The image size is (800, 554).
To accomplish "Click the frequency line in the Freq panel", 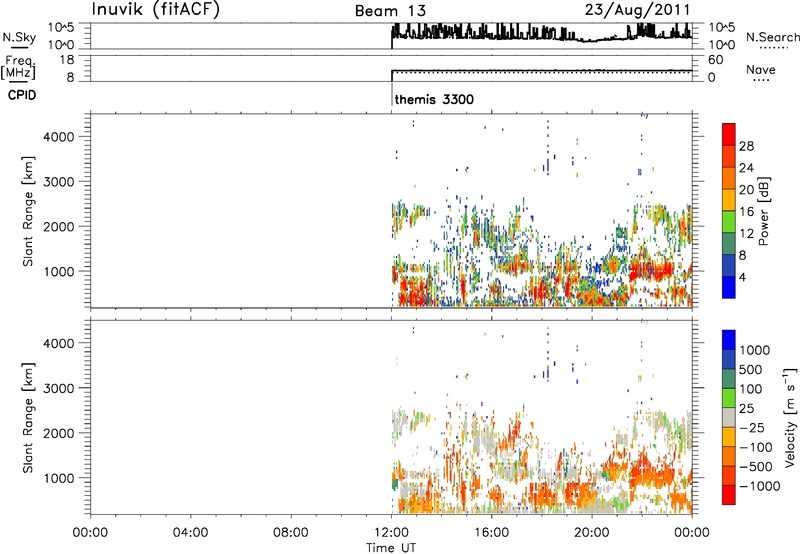I will 541,70.
